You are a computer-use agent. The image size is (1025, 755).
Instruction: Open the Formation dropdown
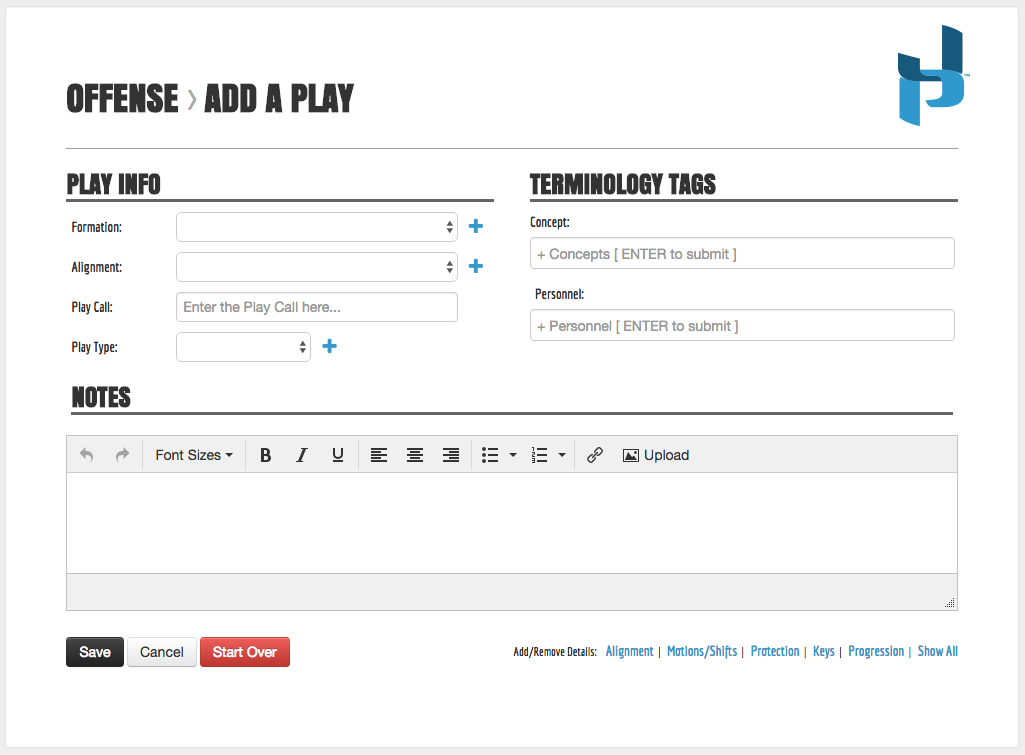[316, 227]
